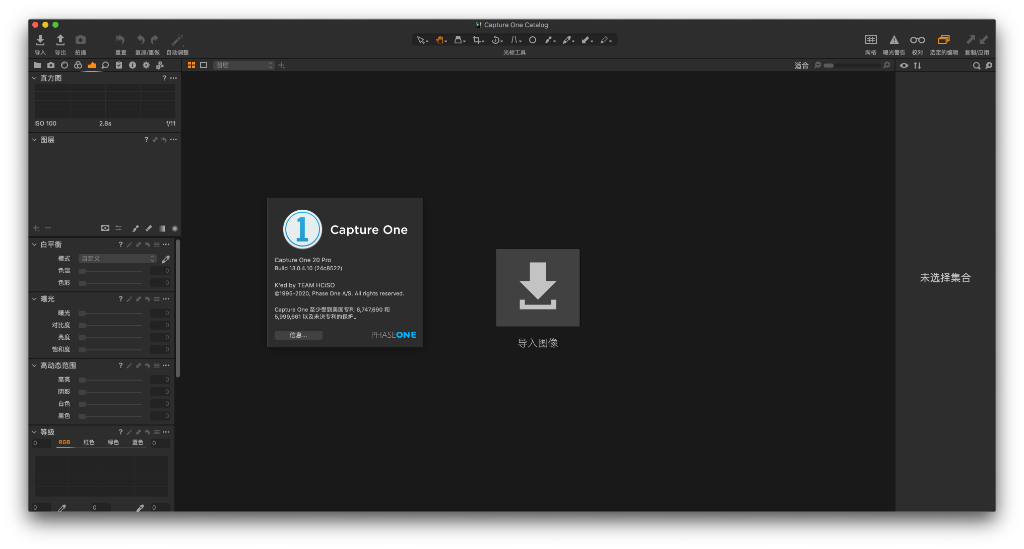
Task: Open the Metadata info tool tab
Action: click(x=133, y=65)
